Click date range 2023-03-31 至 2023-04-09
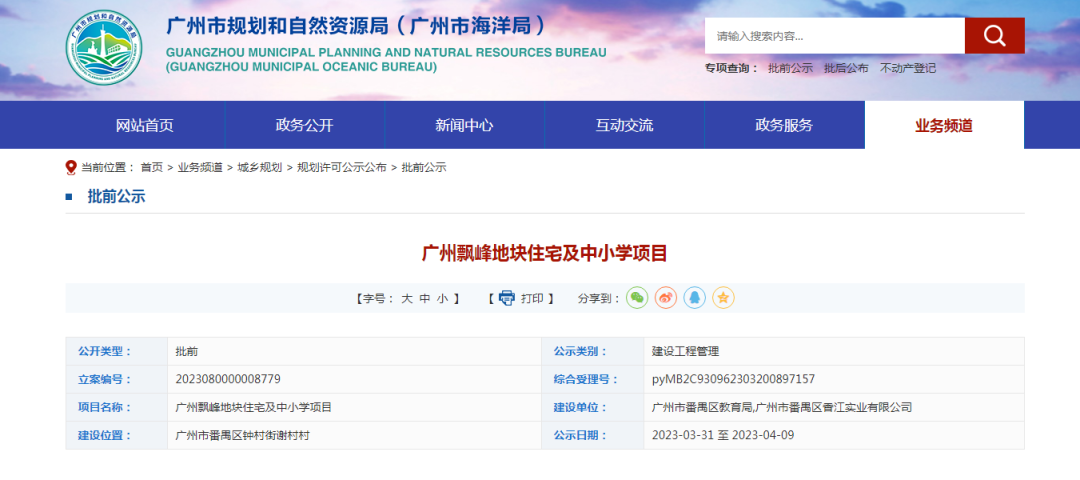This screenshot has width=1080, height=480. (x=723, y=435)
